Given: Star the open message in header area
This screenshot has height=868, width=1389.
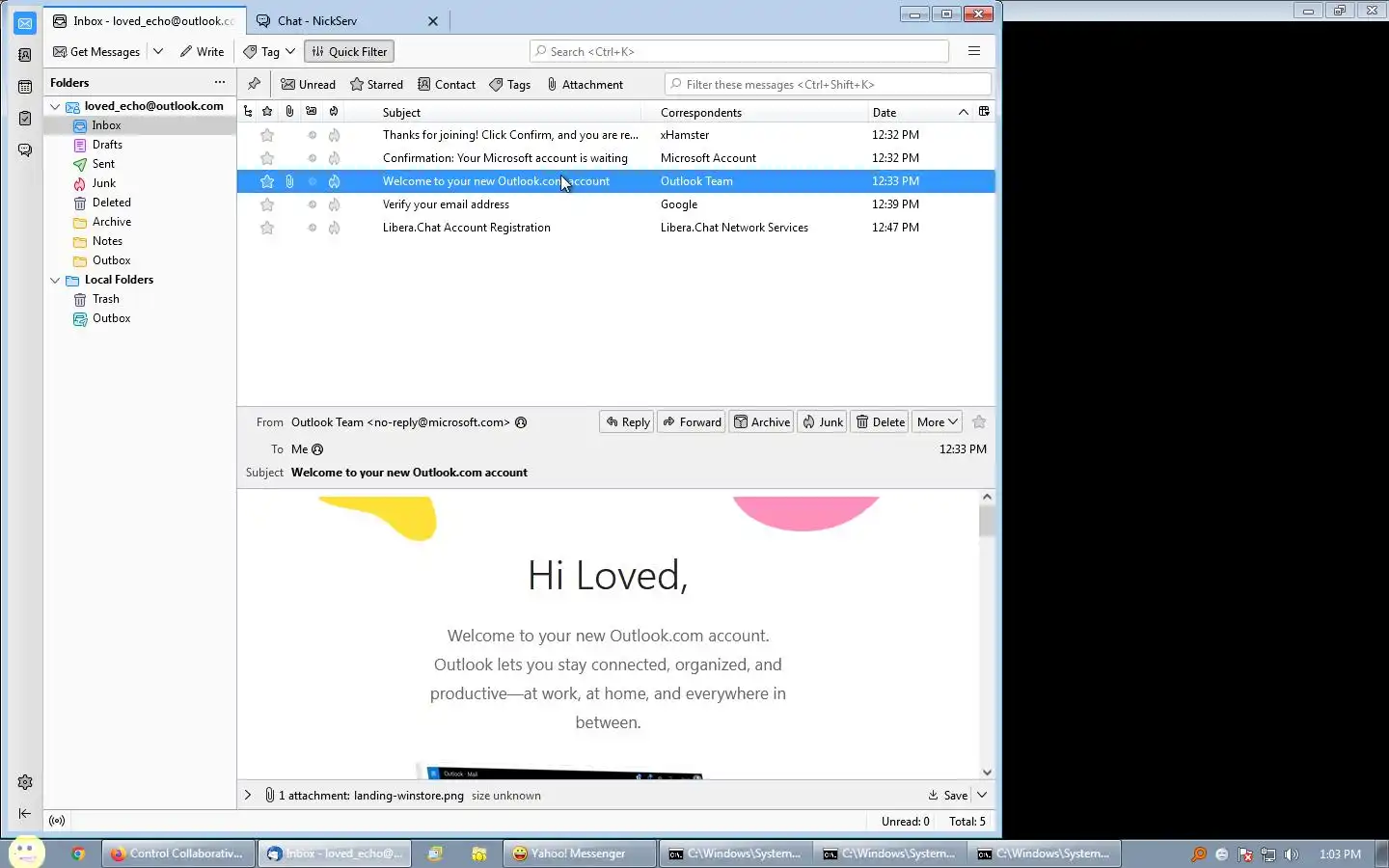Looking at the screenshot, I should coord(979,422).
